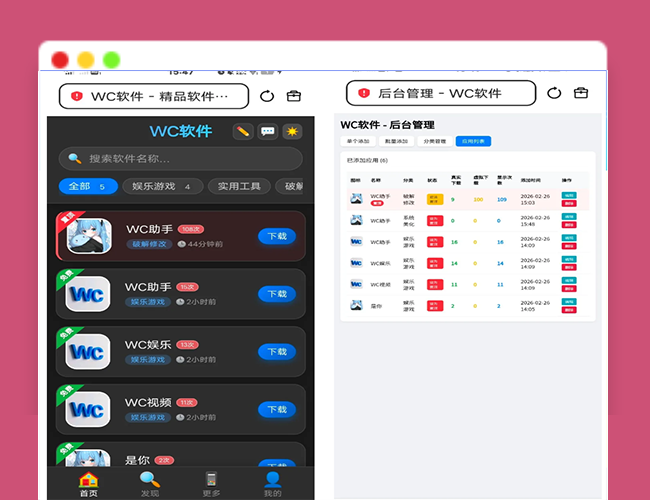
Task: Click the 娱乐游戏 tag on WC娱乐 card
Action: pyautogui.click(x=148, y=359)
